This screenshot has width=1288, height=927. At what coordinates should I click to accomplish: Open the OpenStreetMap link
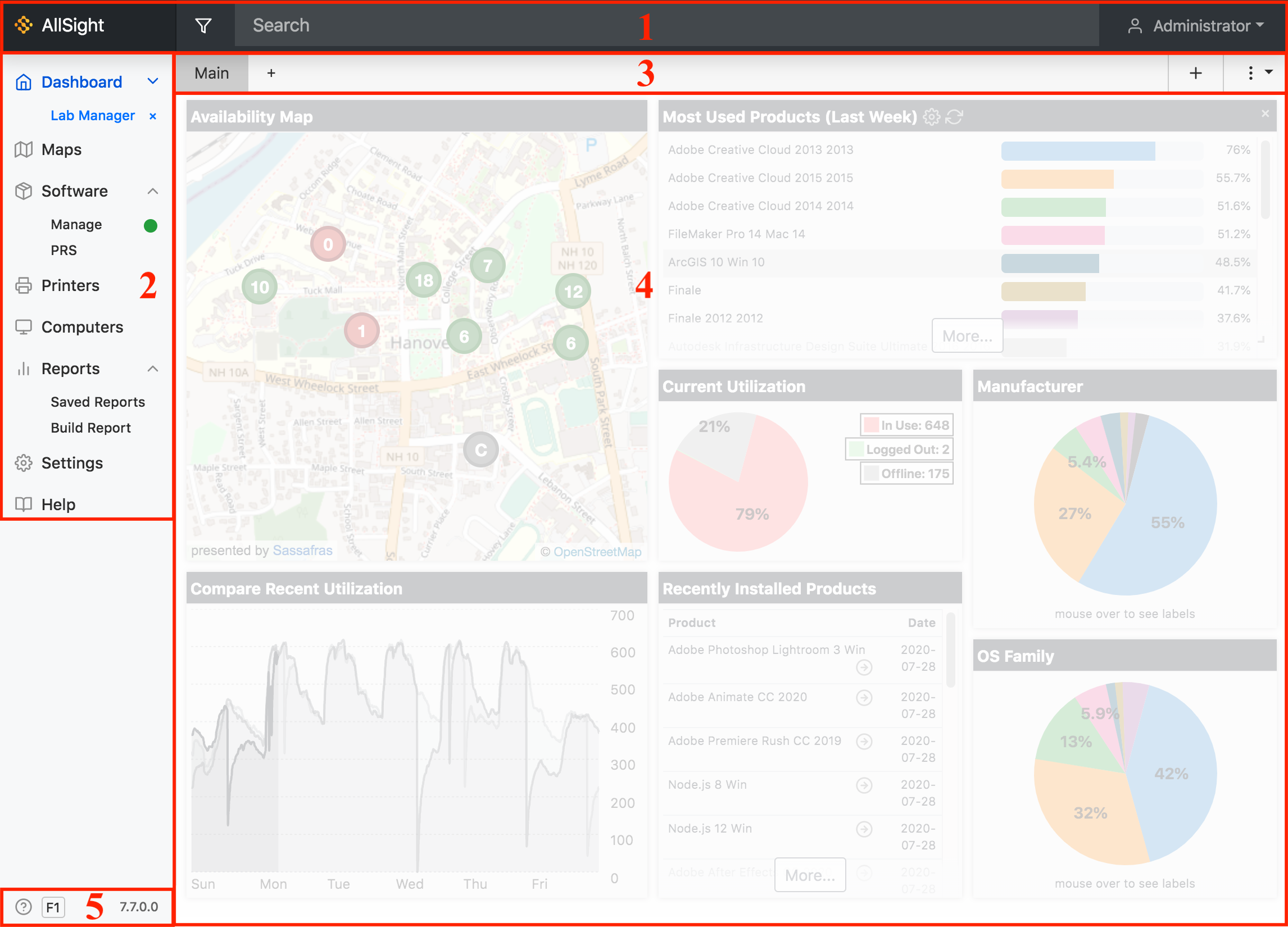tap(597, 552)
